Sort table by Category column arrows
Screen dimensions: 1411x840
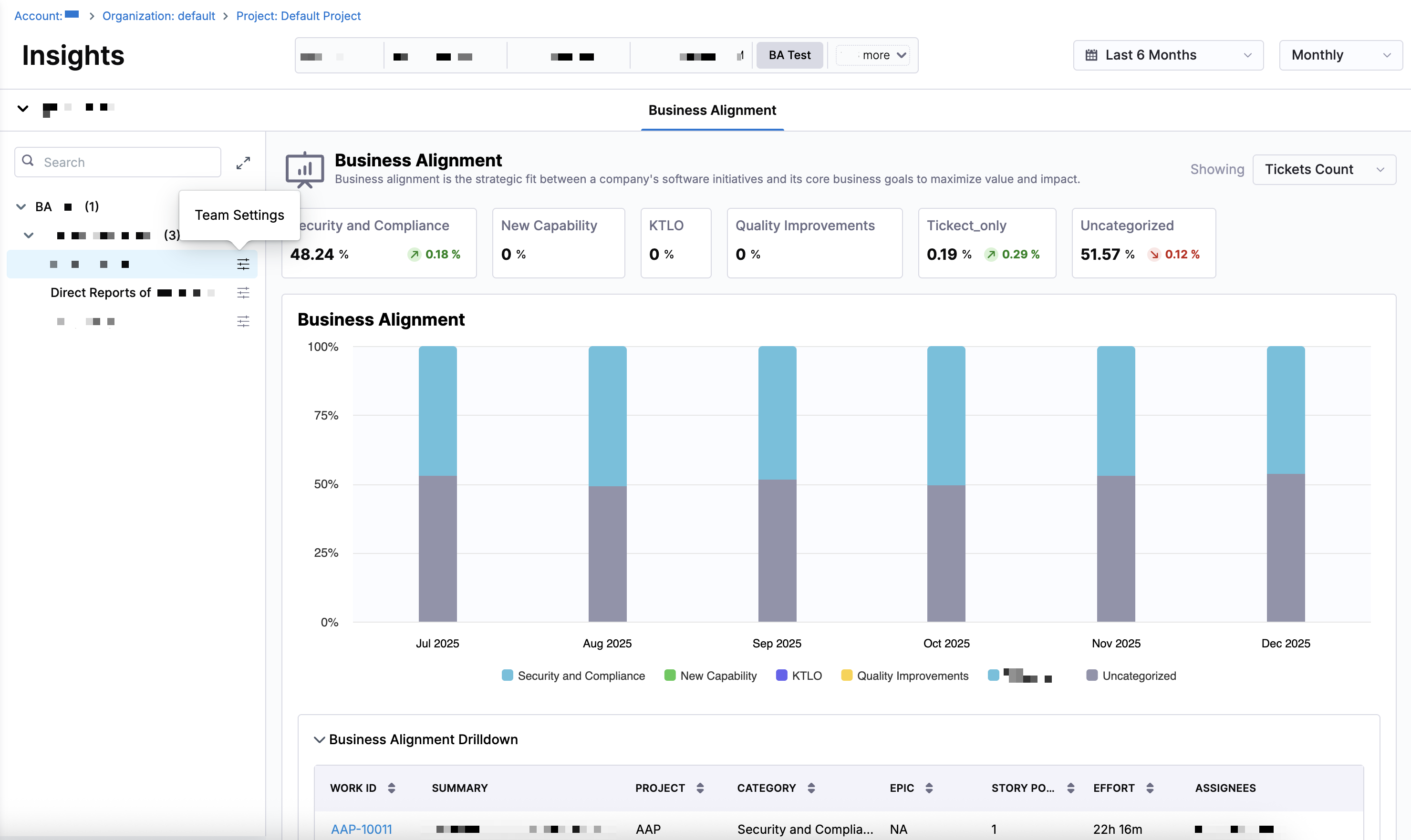point(811,788)
